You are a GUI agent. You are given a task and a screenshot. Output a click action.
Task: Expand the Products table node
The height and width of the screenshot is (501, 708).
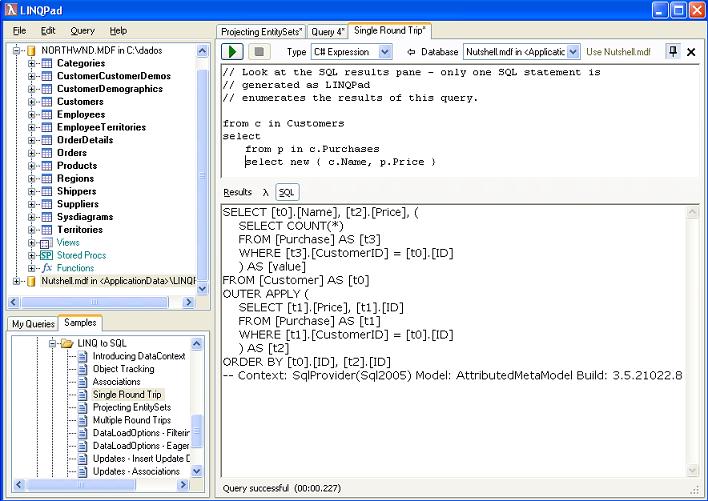click(x=32, y=166)
